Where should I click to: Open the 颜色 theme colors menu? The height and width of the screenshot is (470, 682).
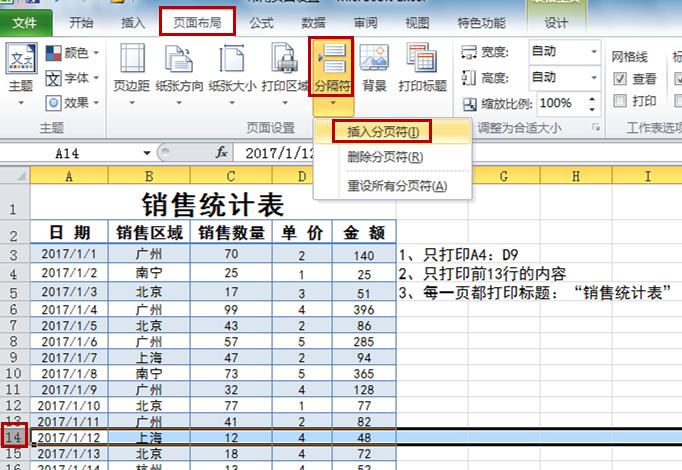click(x=72, y=53)
